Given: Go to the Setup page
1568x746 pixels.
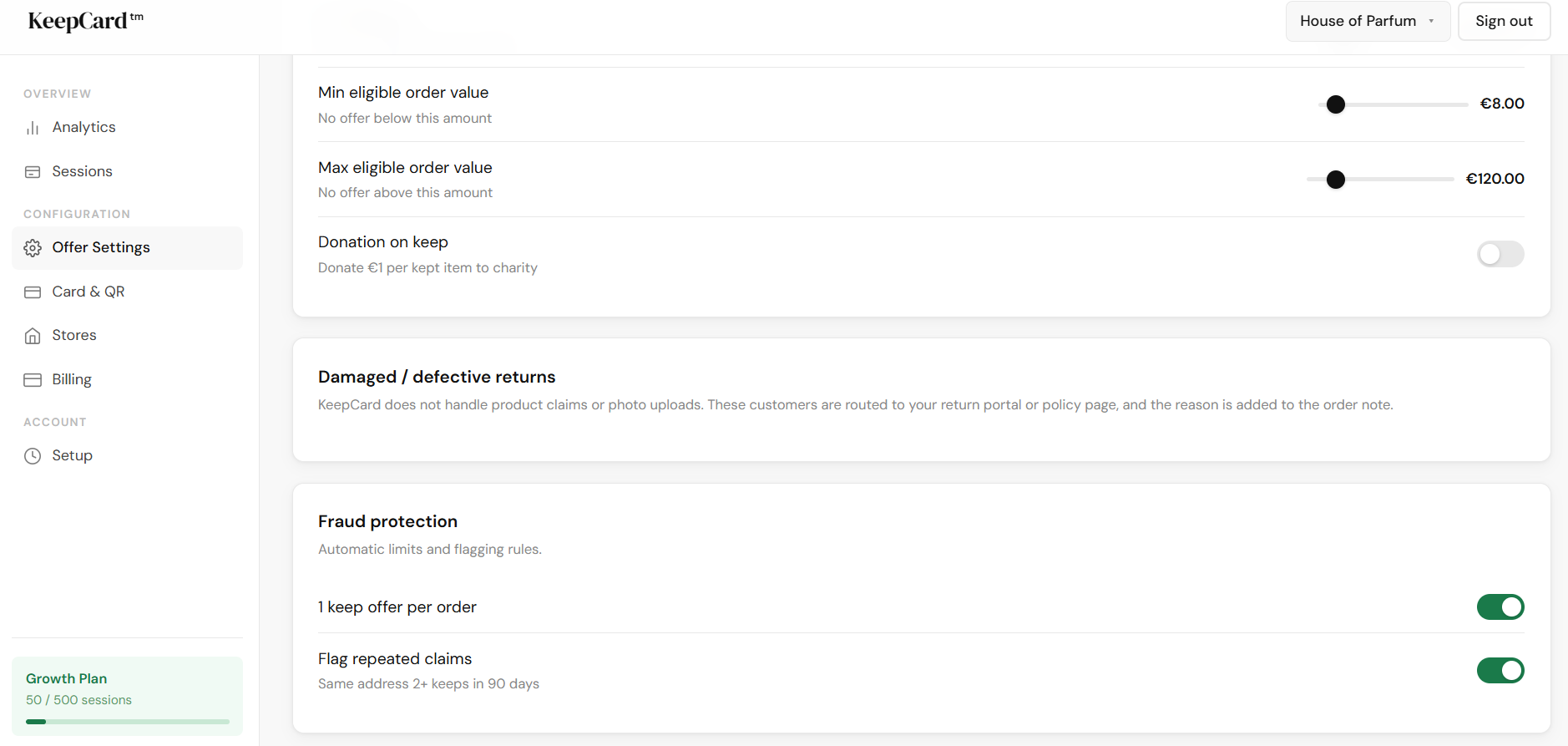Looking at the screenshot, I should pos(127,456).
